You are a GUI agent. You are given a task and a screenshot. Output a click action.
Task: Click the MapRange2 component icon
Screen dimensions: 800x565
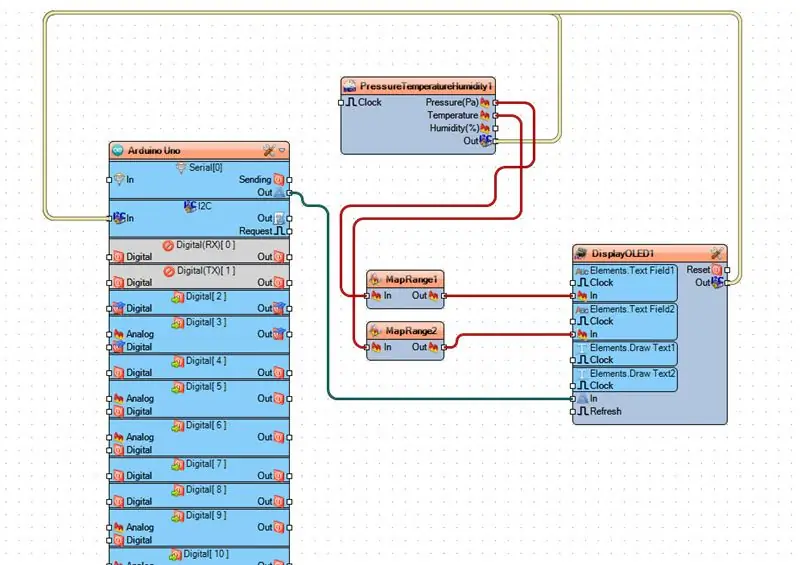[x=375, y=331]
